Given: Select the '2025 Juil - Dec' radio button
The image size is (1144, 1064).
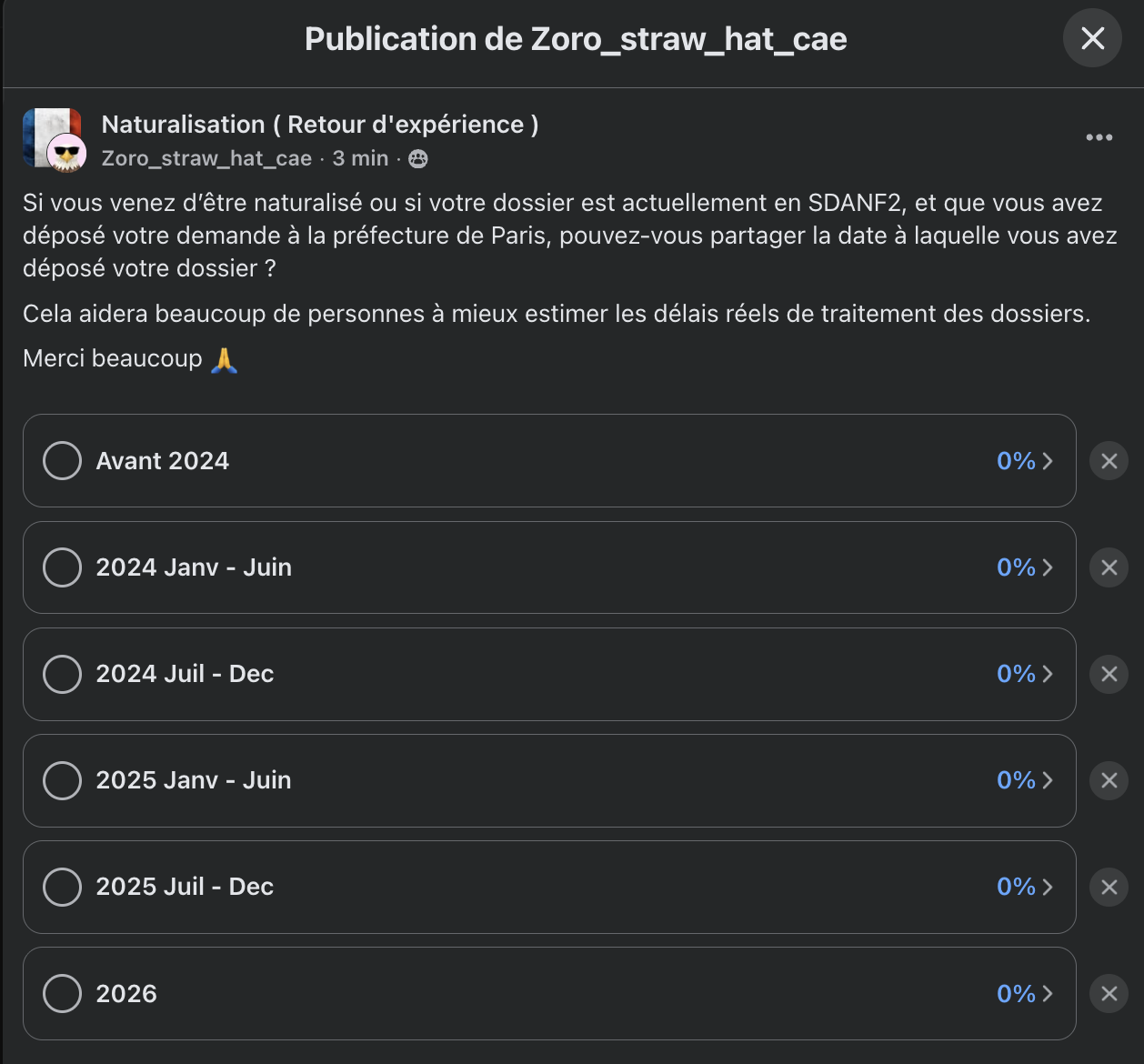Looking at the screenshot, I should coord(63,887).
